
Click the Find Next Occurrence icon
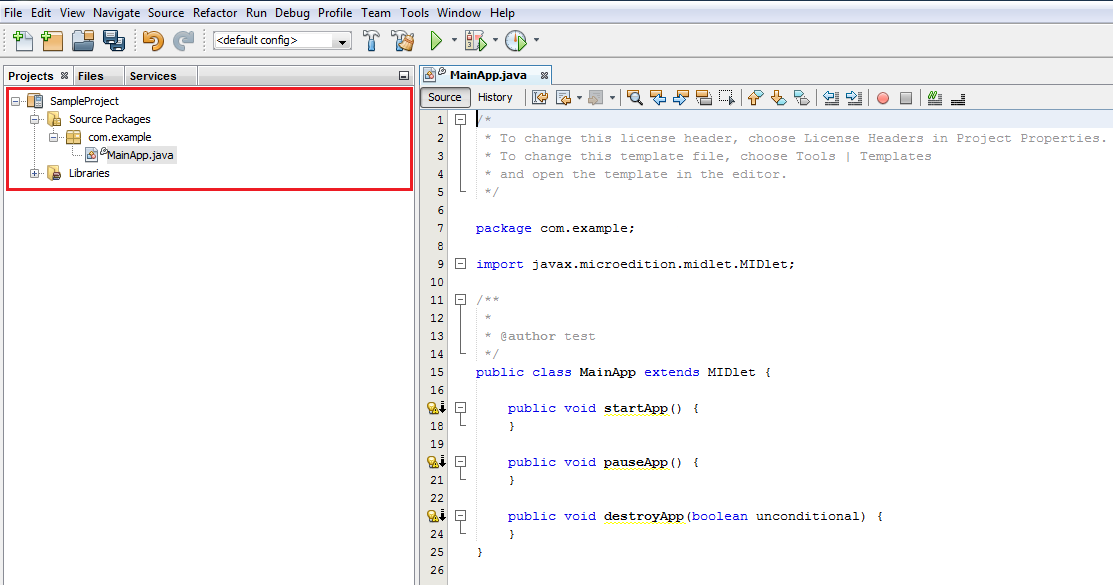(x=681, y=98)
